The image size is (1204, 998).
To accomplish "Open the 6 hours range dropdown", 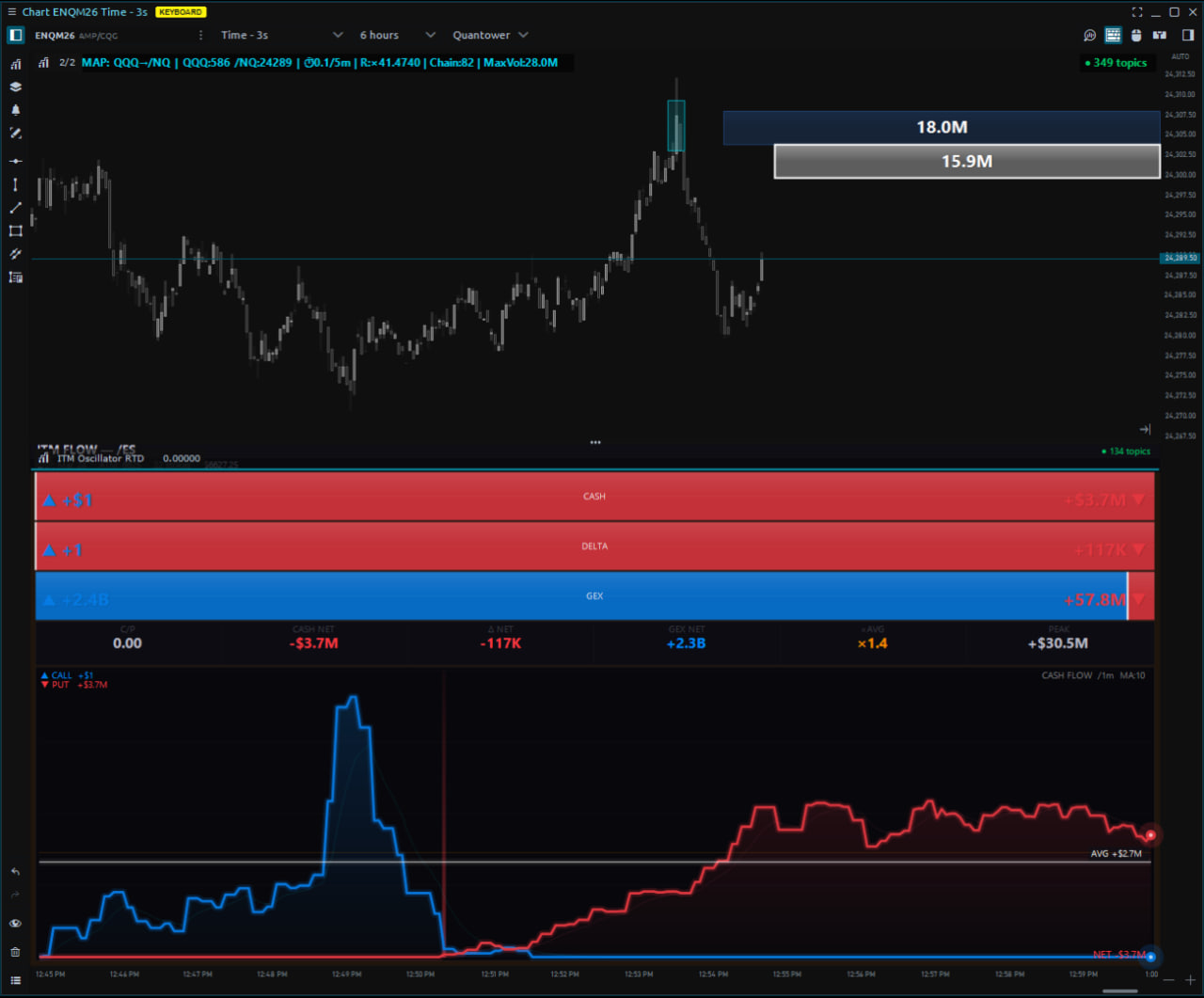I will coord(397,36).
